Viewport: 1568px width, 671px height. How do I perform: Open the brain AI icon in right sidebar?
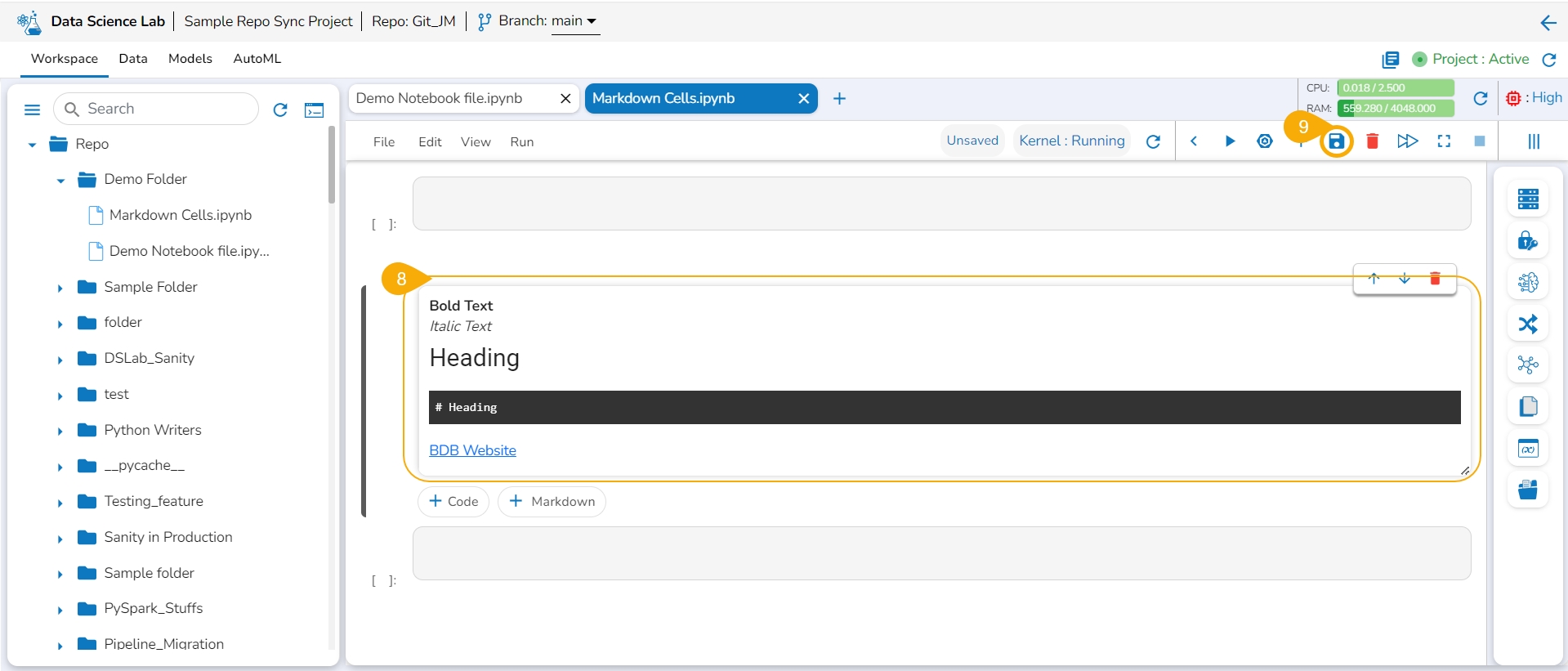pos(1528,282)
